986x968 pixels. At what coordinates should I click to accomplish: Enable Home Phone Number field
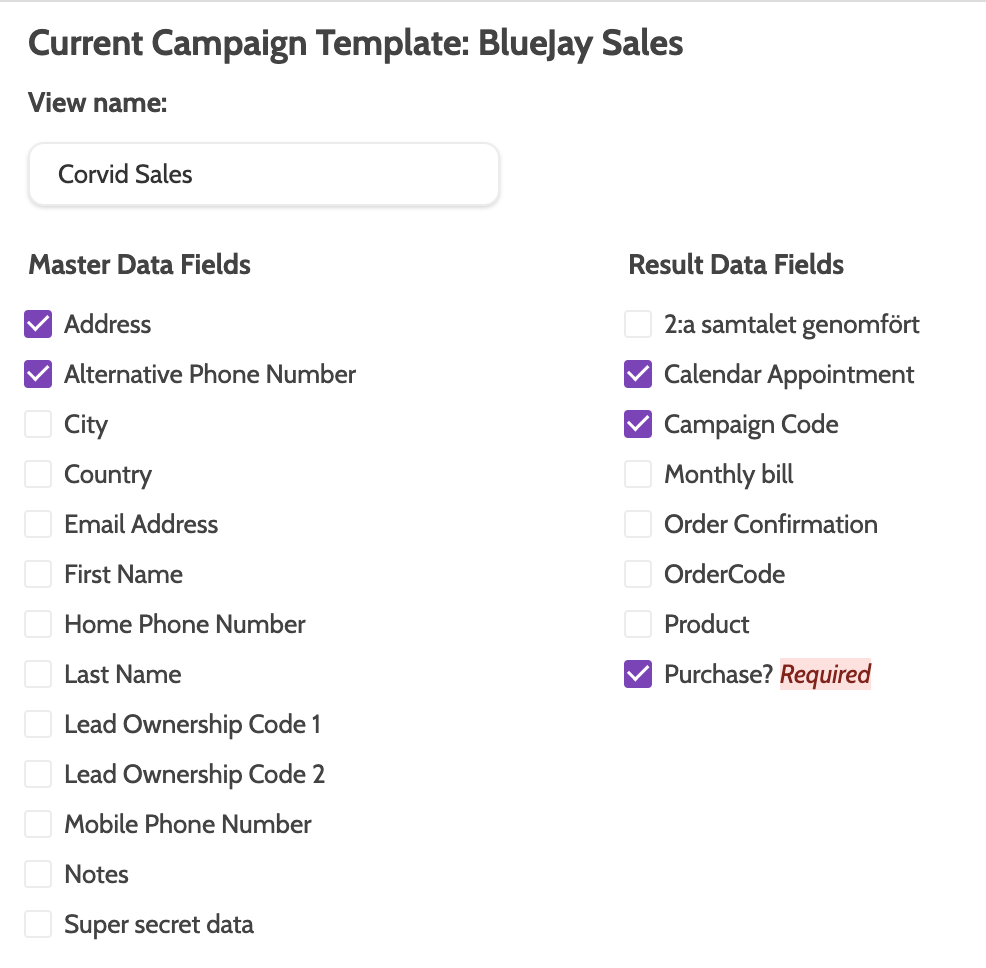(38, 624)
